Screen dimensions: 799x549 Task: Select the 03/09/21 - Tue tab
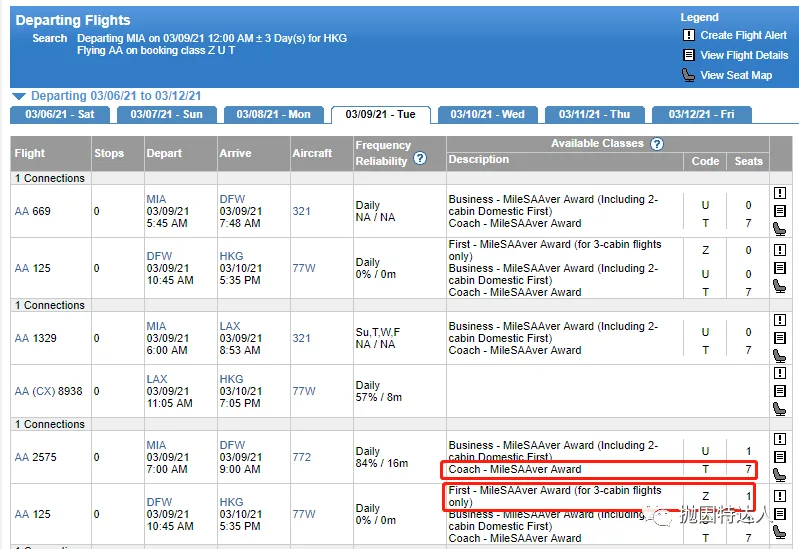[x=381, y=115]
